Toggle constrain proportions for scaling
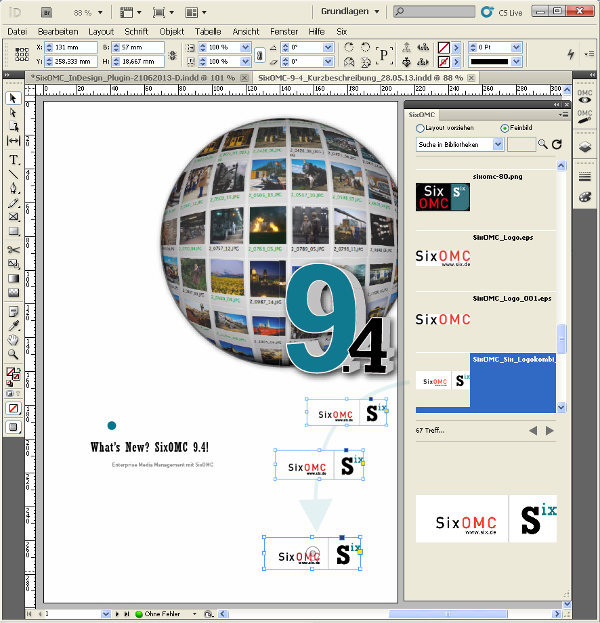Image resolution: width=600 pixels, height=623 pixels. [x=260, y=55]
